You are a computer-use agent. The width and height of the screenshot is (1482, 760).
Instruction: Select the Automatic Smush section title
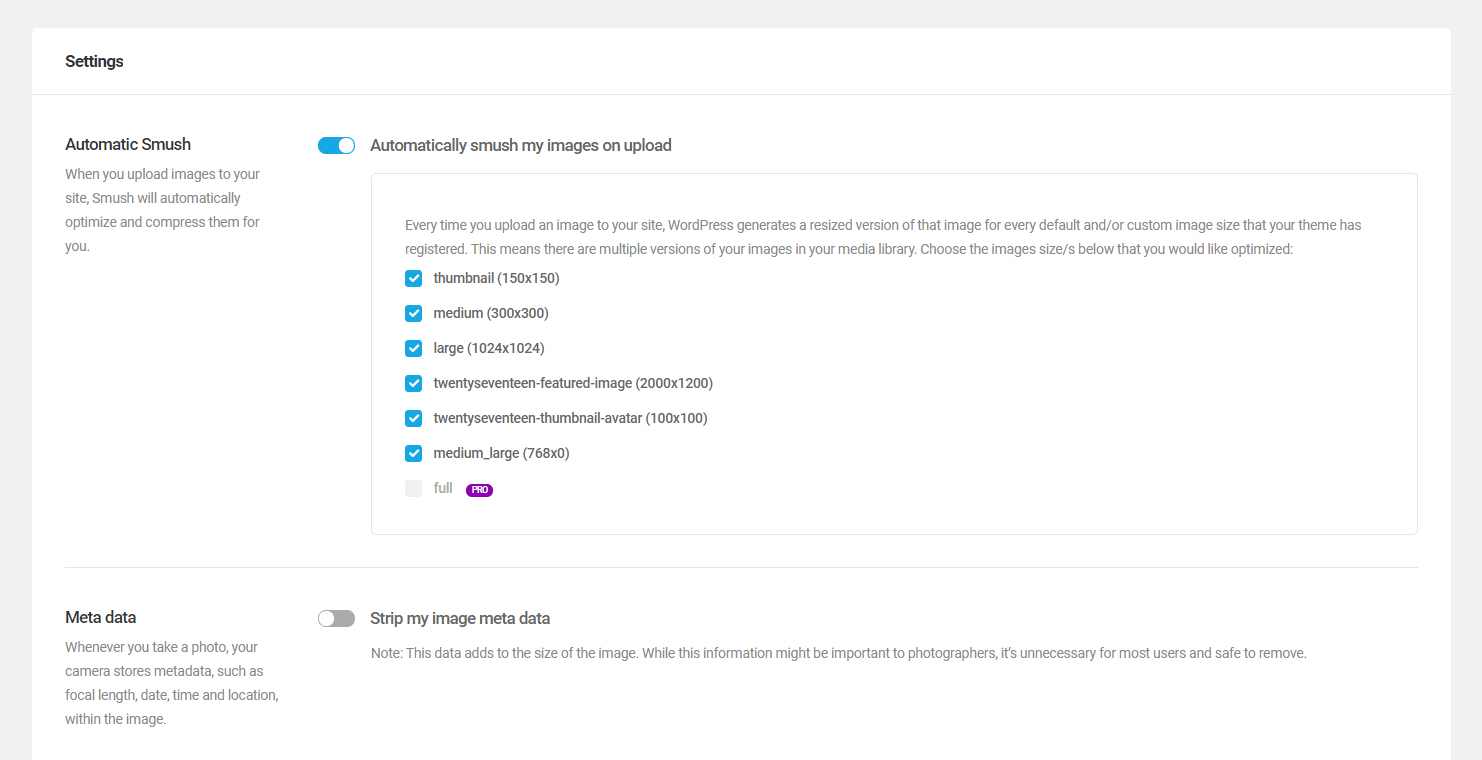tap(127, 144)
